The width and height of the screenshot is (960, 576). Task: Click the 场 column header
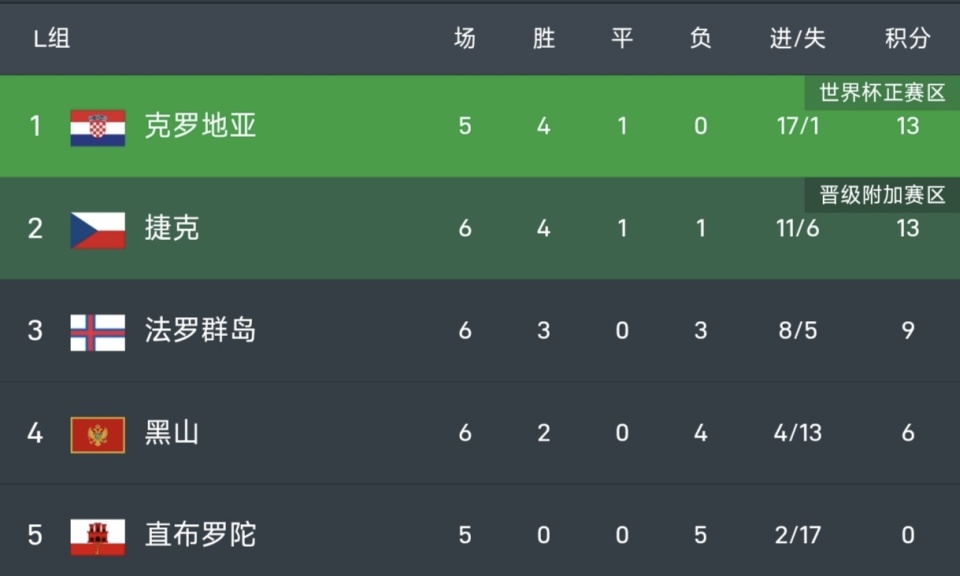(465, 39)
